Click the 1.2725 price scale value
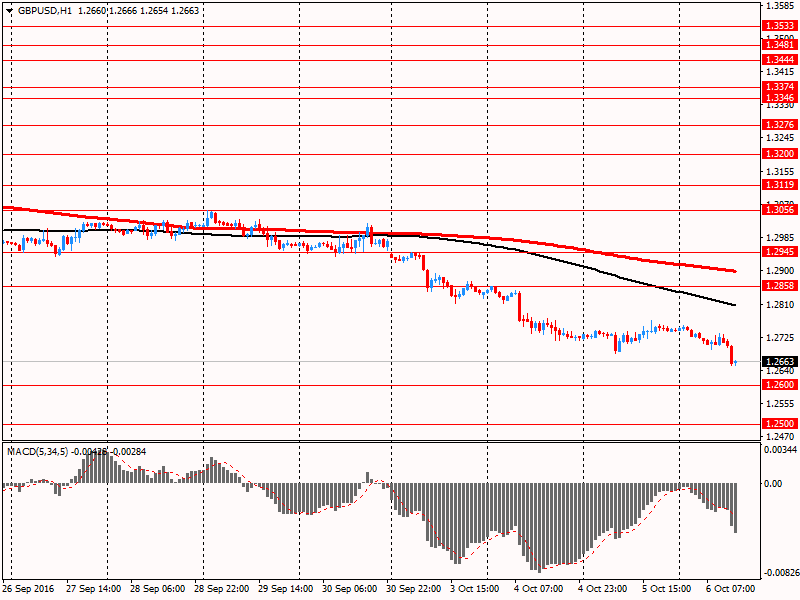The image size is (800, 600). pos(781,338)
